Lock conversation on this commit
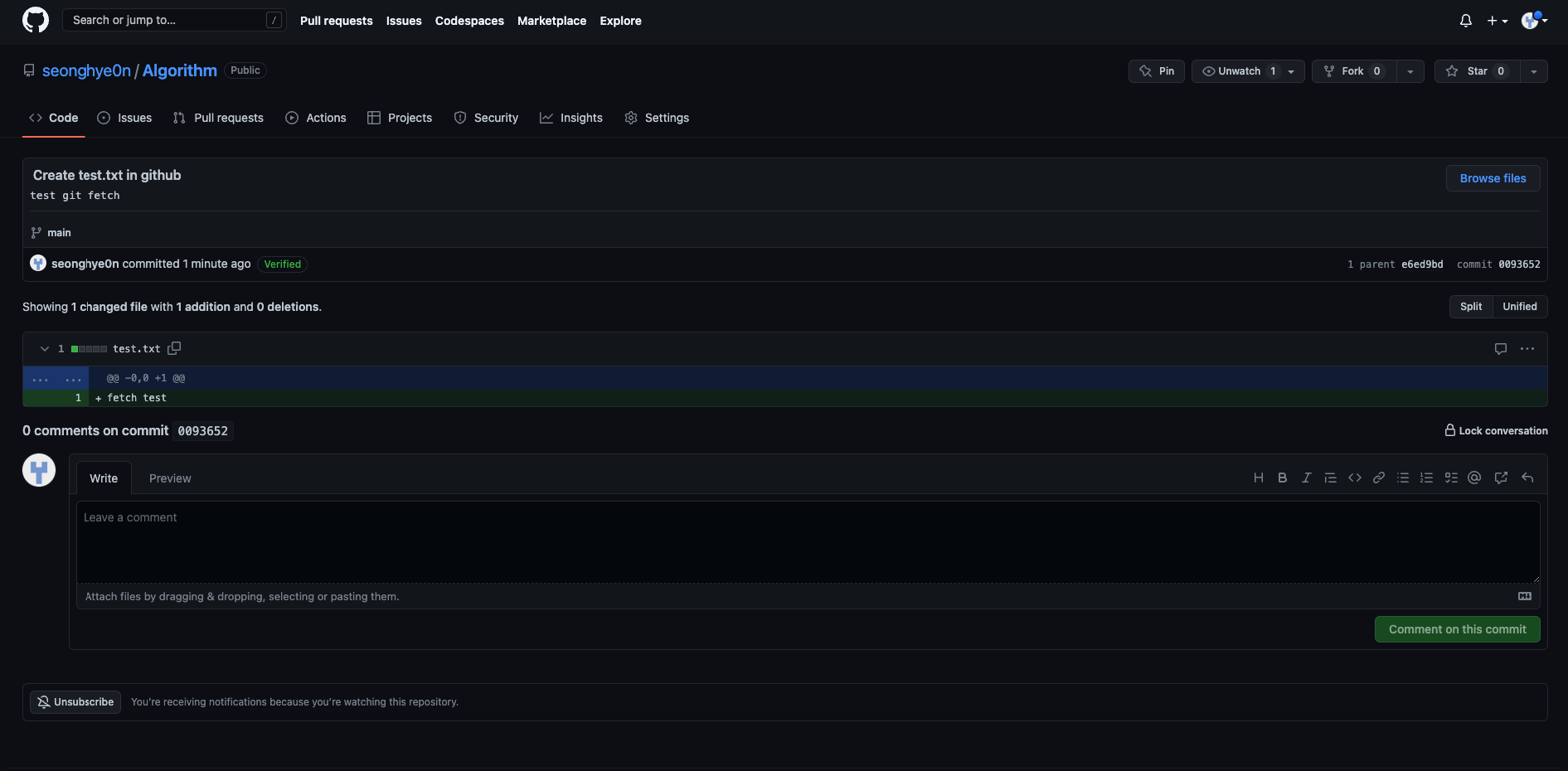The height and width of the screenshot is (771, 1568). (x=1496, y=430)
